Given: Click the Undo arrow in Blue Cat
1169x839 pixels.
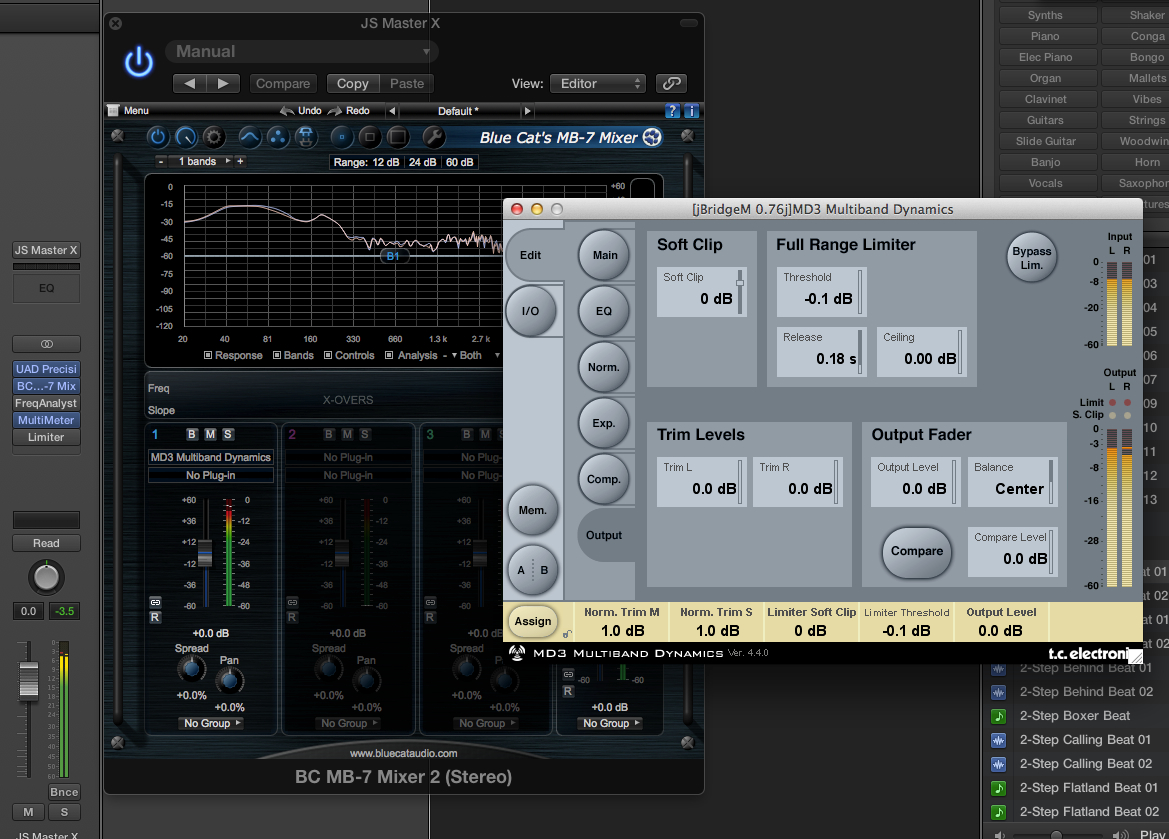Looking at the screenshot, I should 288,111.
